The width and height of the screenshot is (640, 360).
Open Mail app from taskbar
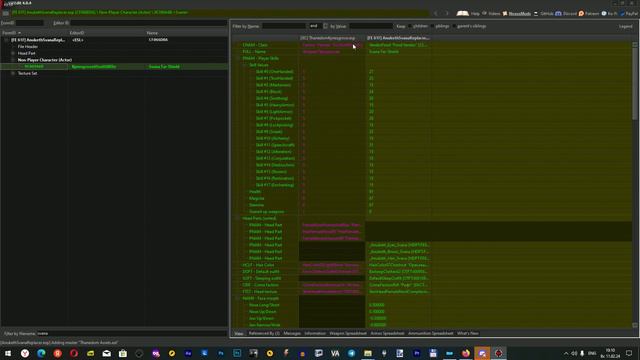pos(107,353)
